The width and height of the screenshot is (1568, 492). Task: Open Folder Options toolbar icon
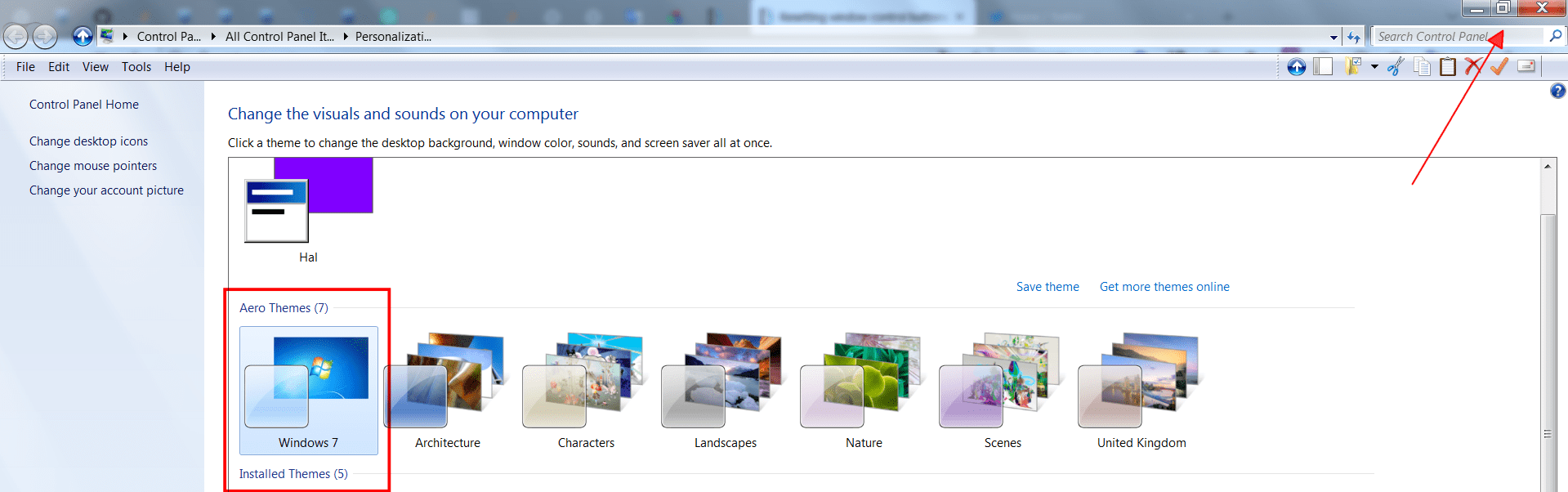pyautogui.click(x=1353, y=66)
